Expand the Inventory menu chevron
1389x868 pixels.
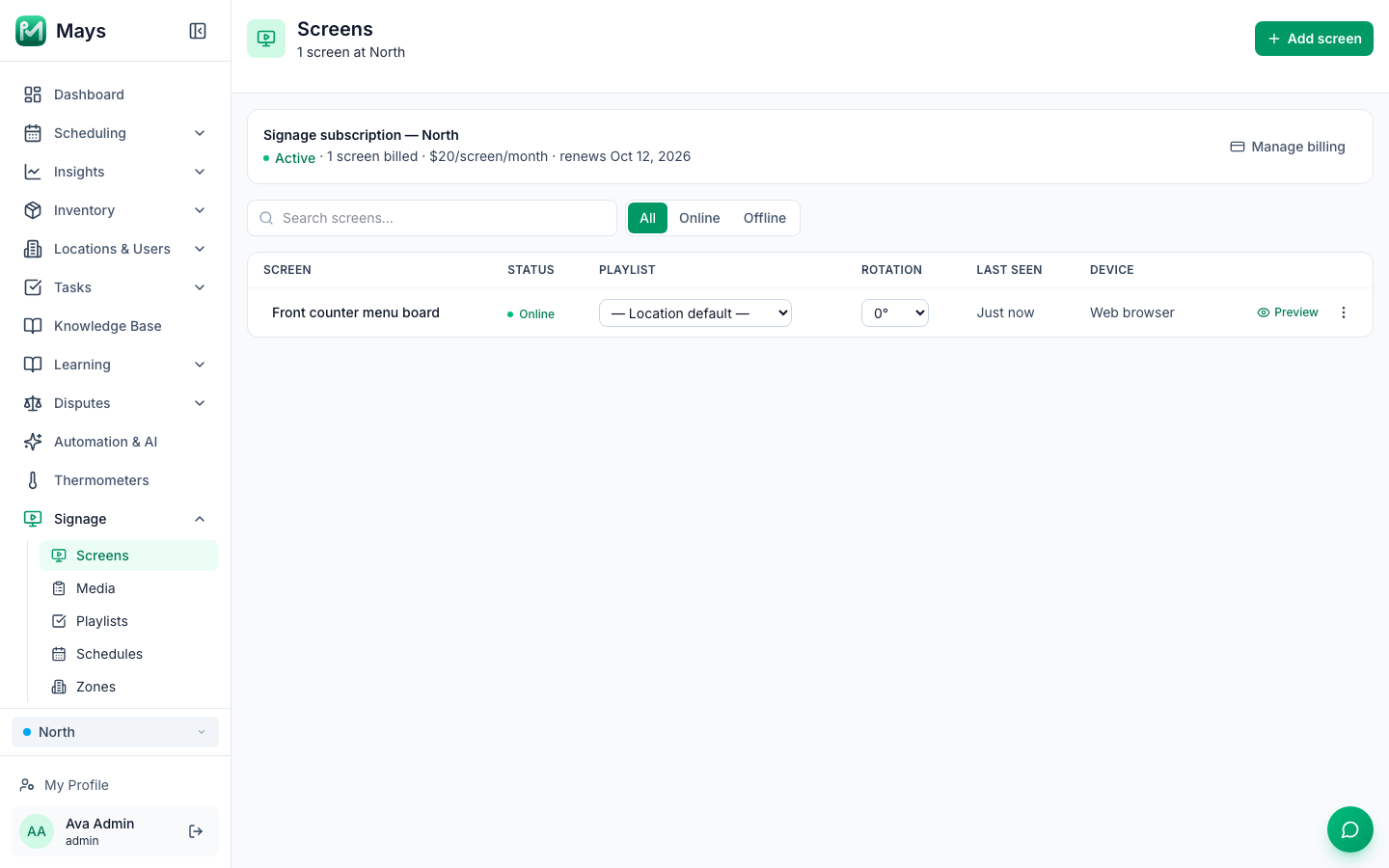200,210
